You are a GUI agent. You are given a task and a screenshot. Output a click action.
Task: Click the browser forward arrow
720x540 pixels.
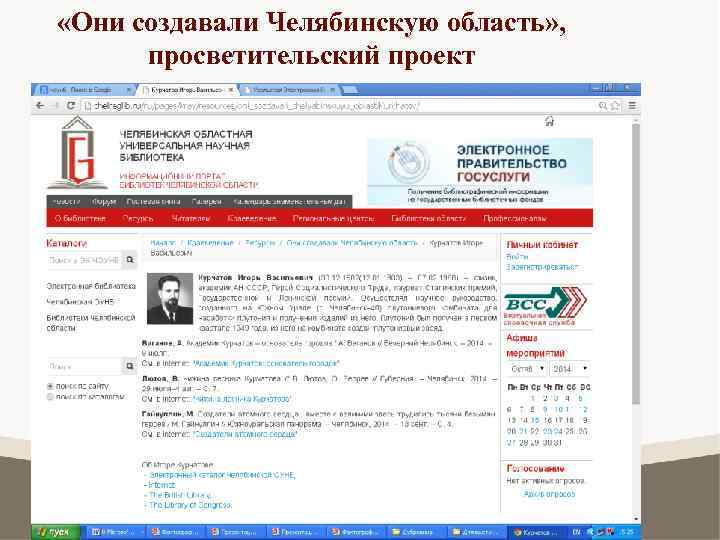coord(56,106)
